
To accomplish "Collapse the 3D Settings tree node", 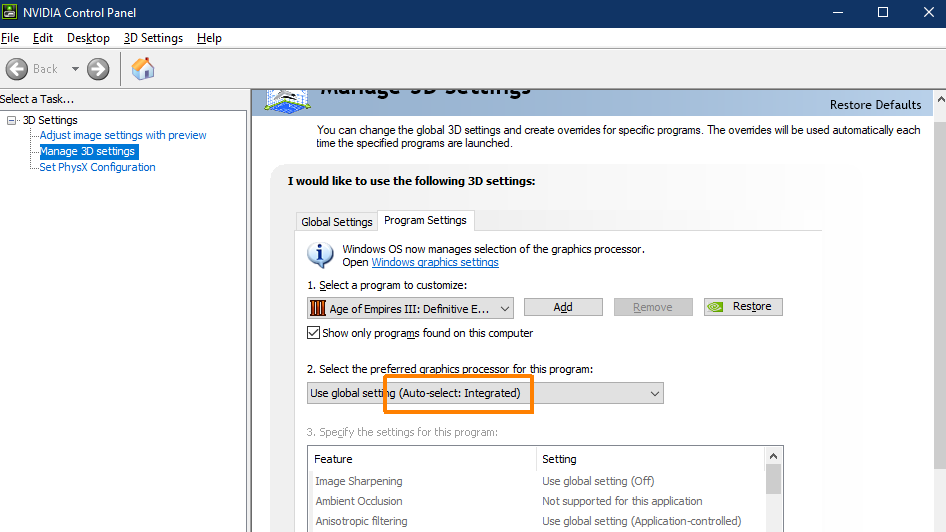I will (x=11, y=120).
